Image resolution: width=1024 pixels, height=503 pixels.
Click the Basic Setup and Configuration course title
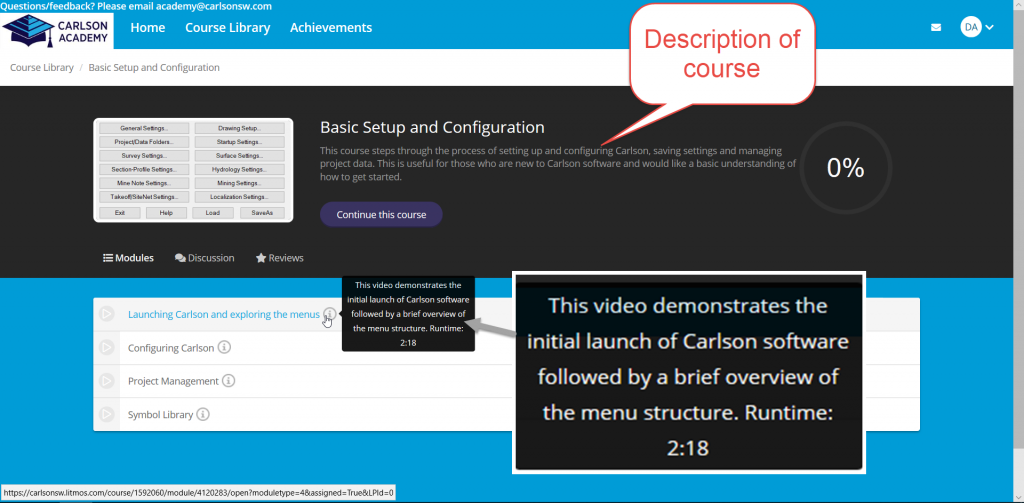pyautogui.click(x=432, y=127)
